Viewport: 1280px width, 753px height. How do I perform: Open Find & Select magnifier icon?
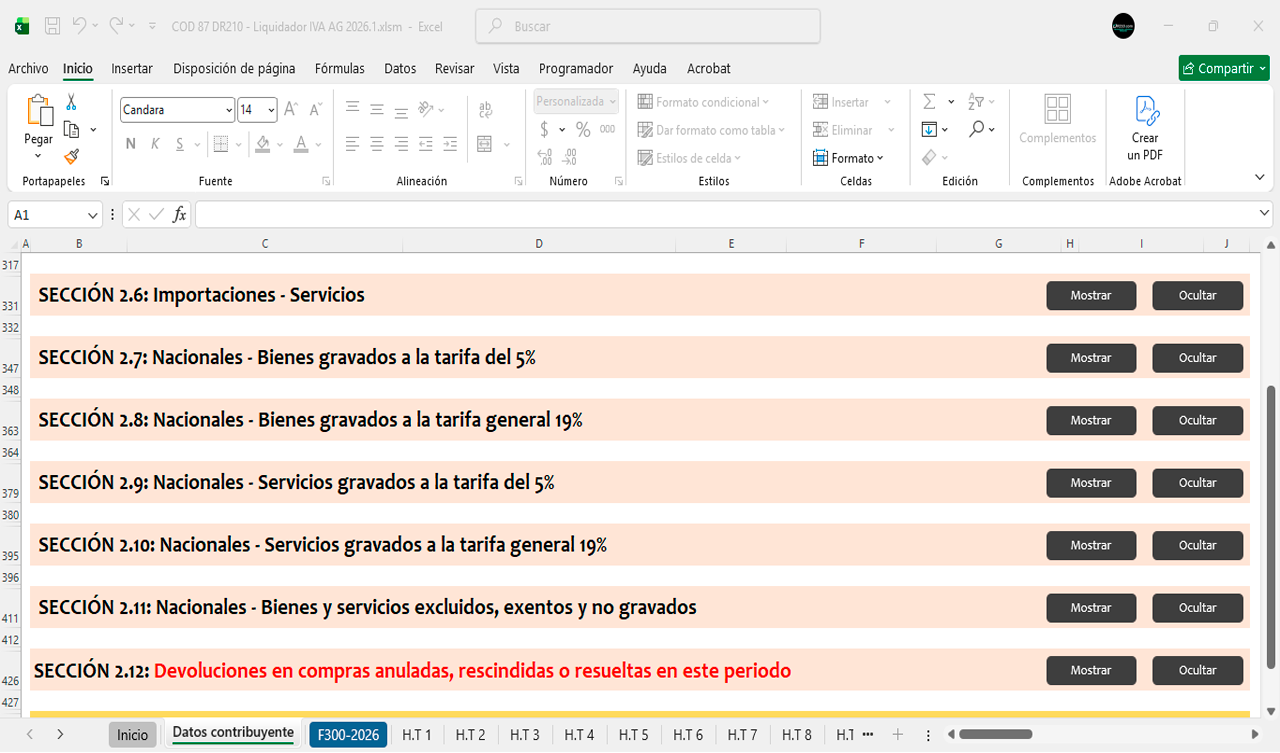976,129
